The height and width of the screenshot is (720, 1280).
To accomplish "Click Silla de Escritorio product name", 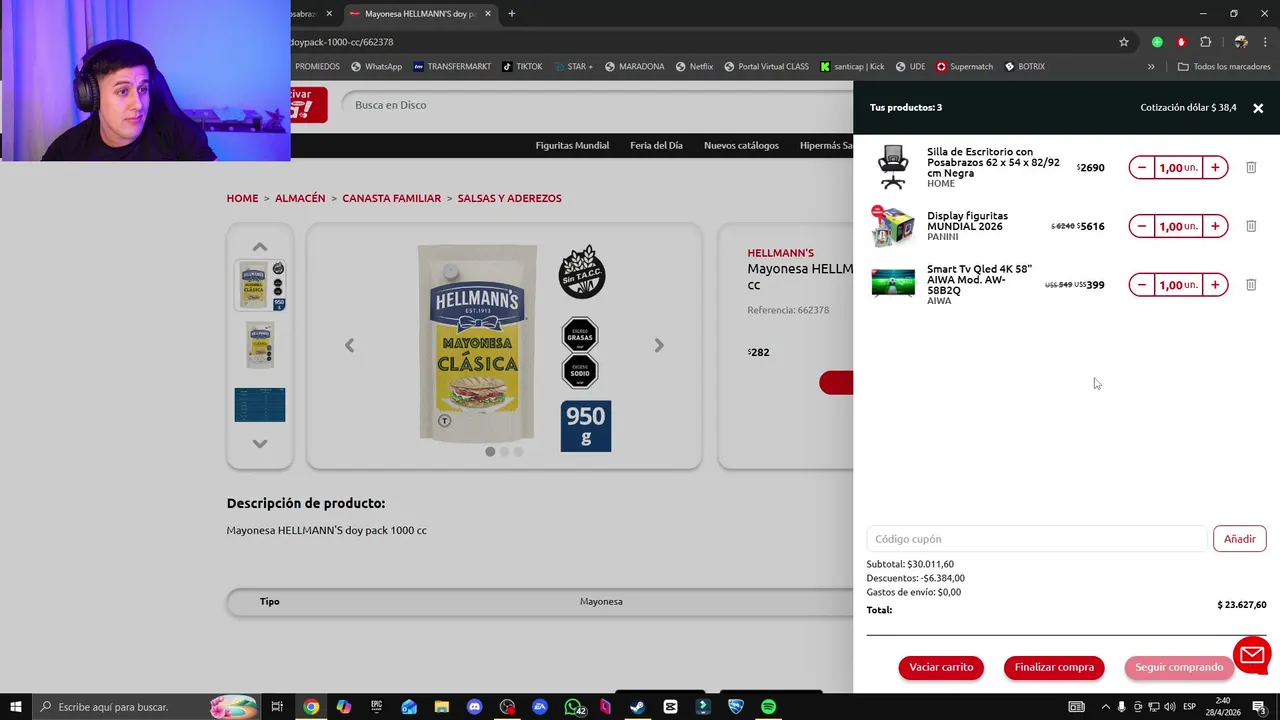I will tap(993, 162).
